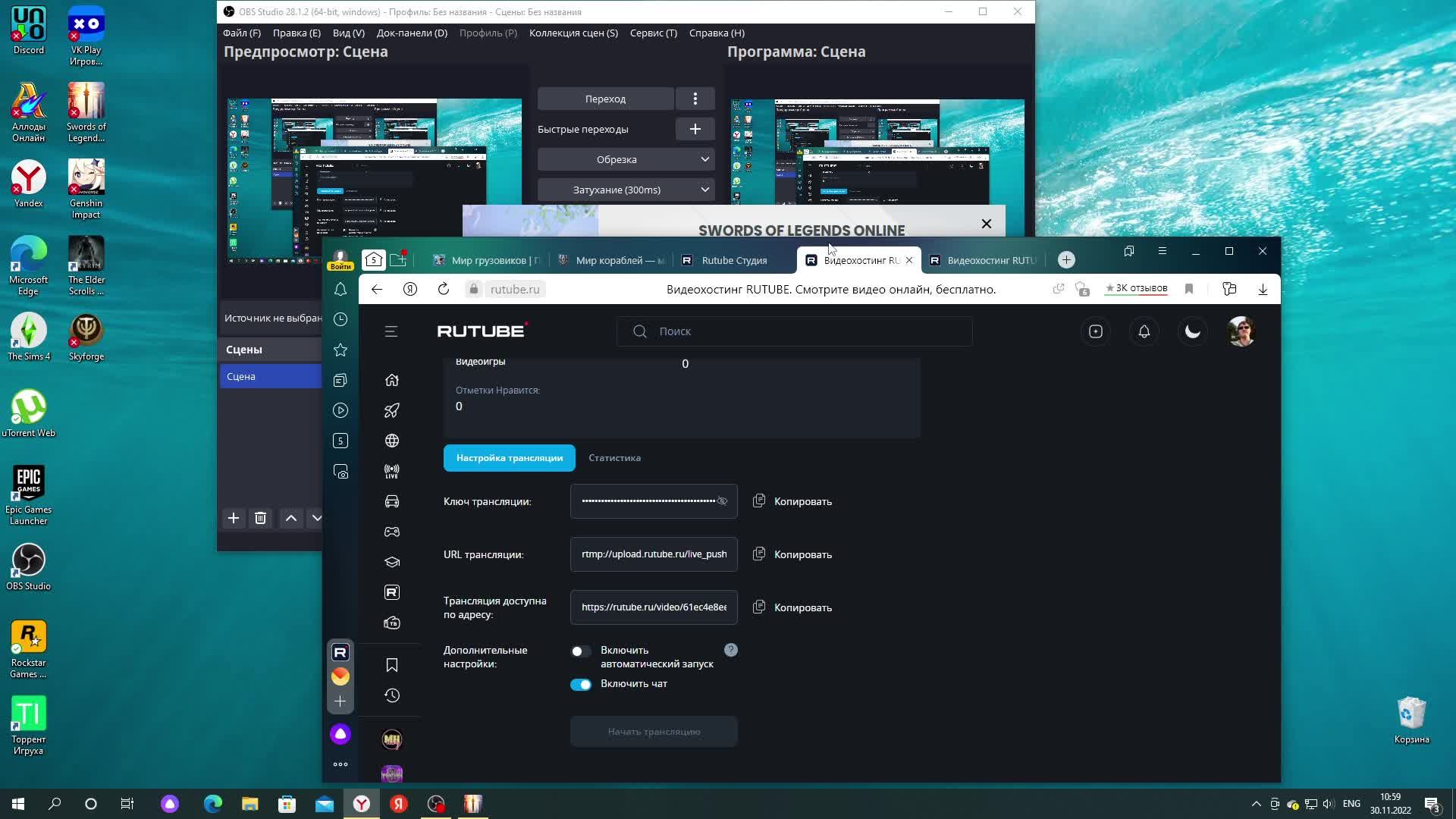Image resolution: width=1456 pixels, height=819 pixels.
Task: Open the video games gamepad icon in sidebar
Action: [391, 532]
